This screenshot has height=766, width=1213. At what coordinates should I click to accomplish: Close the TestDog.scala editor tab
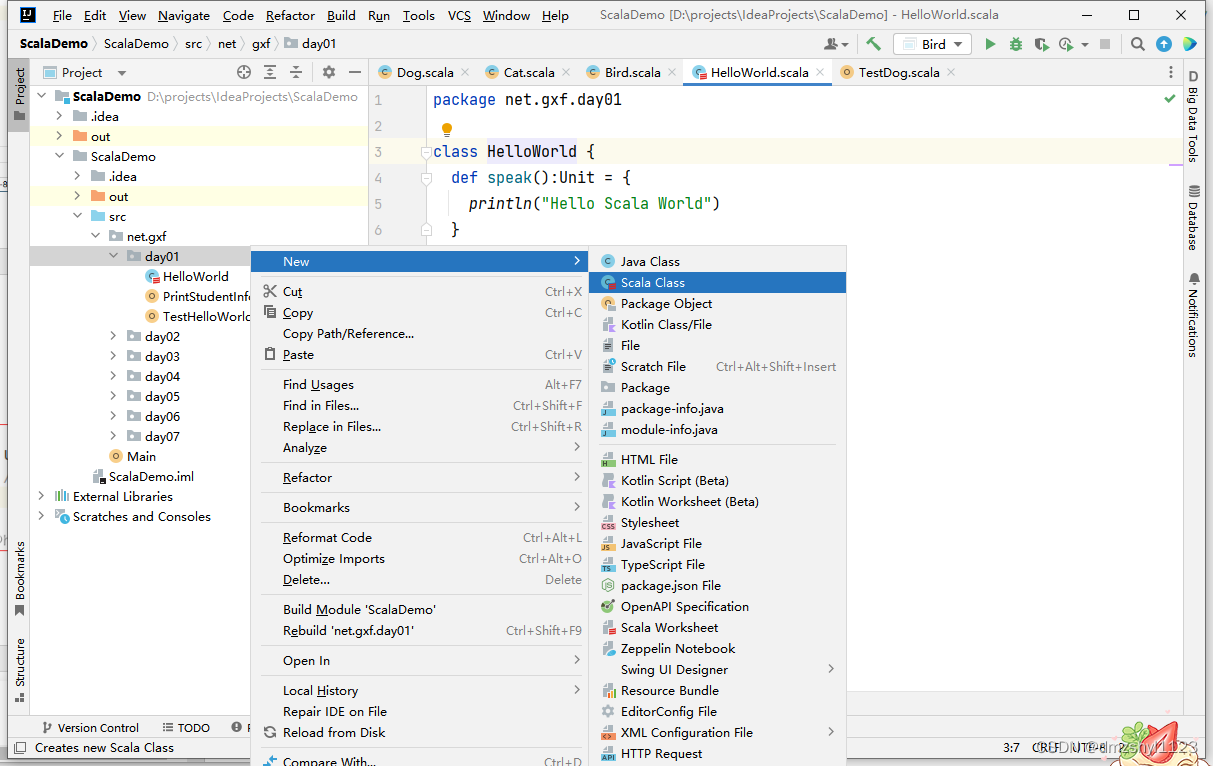click(x=951, y=72)
